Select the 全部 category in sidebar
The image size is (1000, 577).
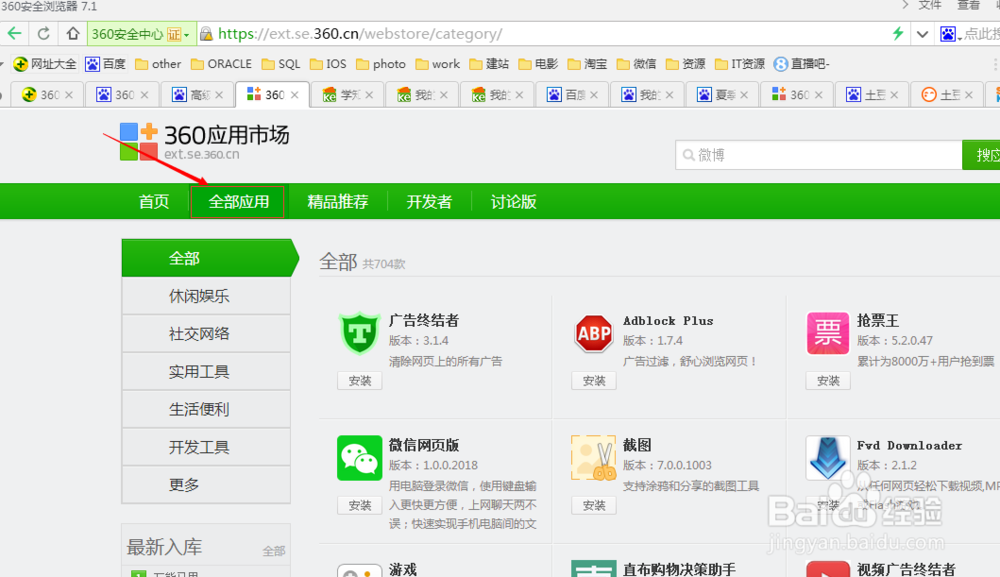click(207, 258)
